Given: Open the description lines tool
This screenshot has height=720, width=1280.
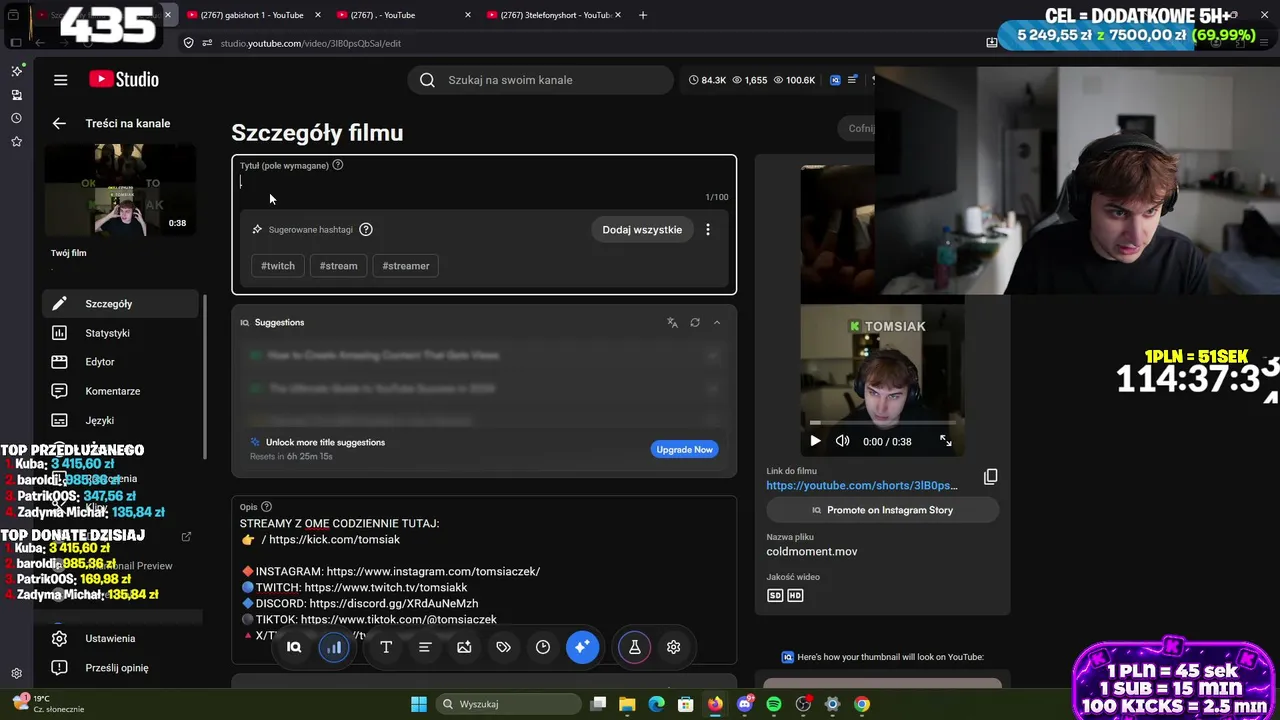Looking at the screenshot, I should pyautogui.click(x=425, y=647).
